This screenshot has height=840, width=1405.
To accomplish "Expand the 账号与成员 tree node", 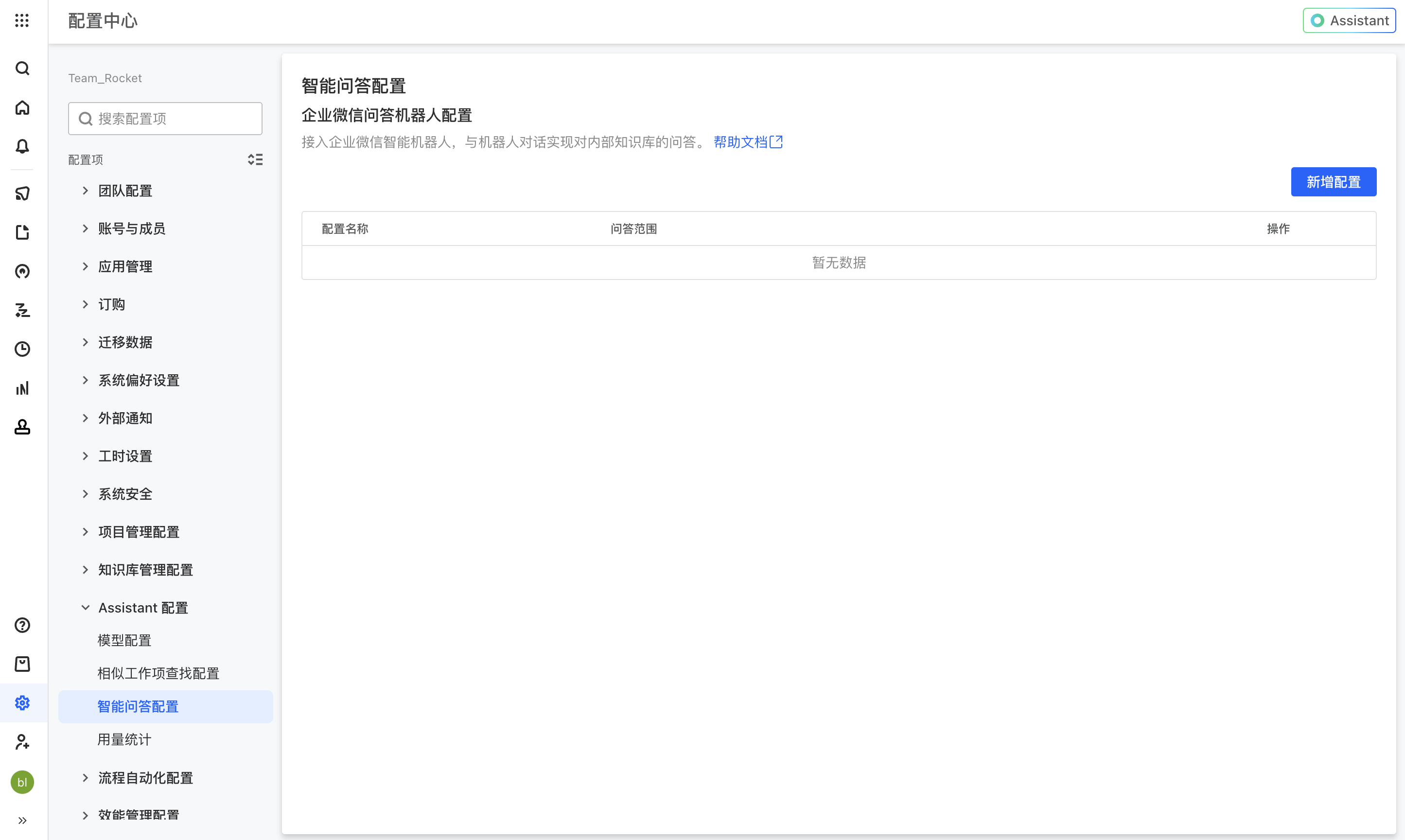I will (86, 228).
